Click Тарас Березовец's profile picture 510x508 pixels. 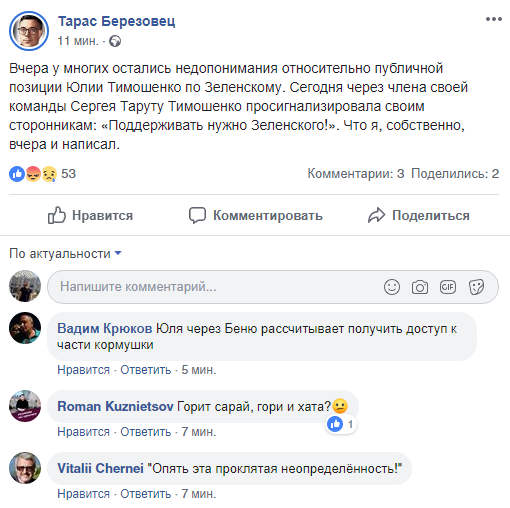click(x=29, y=31)
